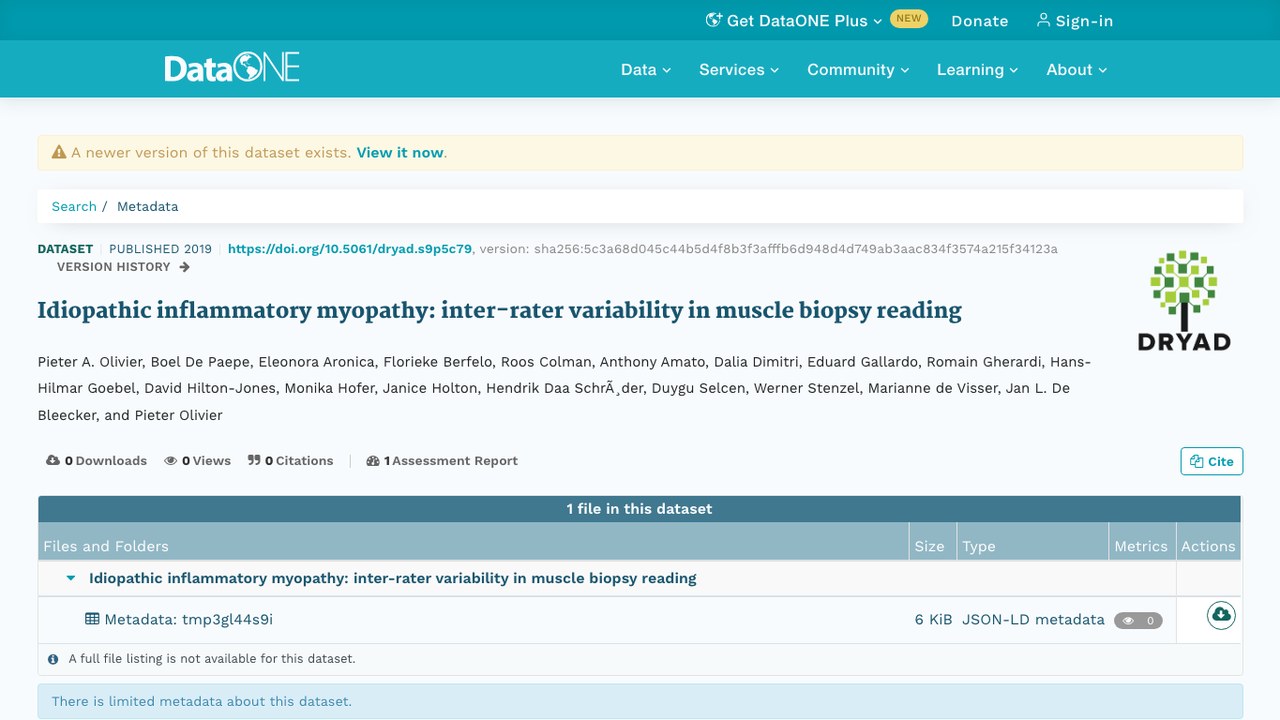Click the quote icon beside Citations

click(x=254, y=461)
